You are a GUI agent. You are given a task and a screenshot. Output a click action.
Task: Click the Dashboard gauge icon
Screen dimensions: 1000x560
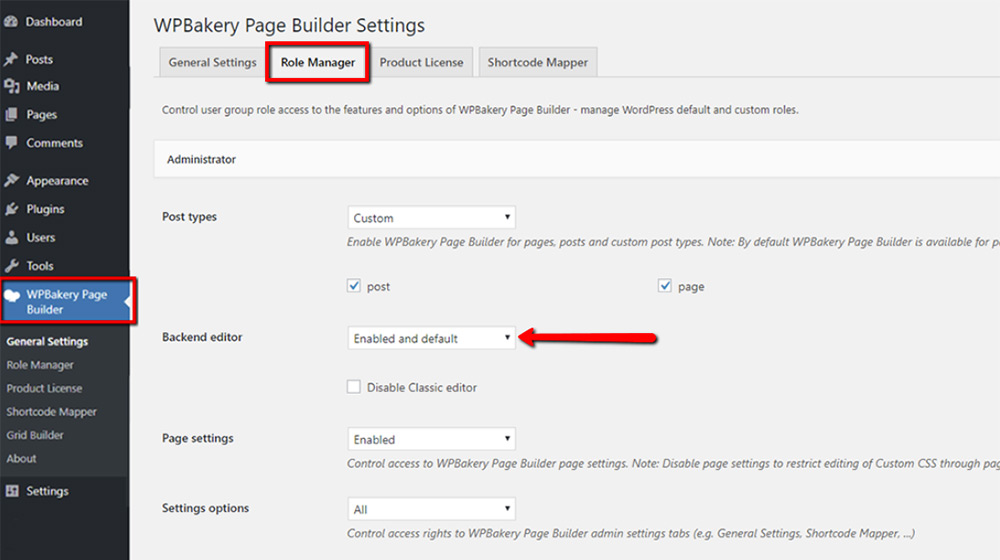click(11, 22)
